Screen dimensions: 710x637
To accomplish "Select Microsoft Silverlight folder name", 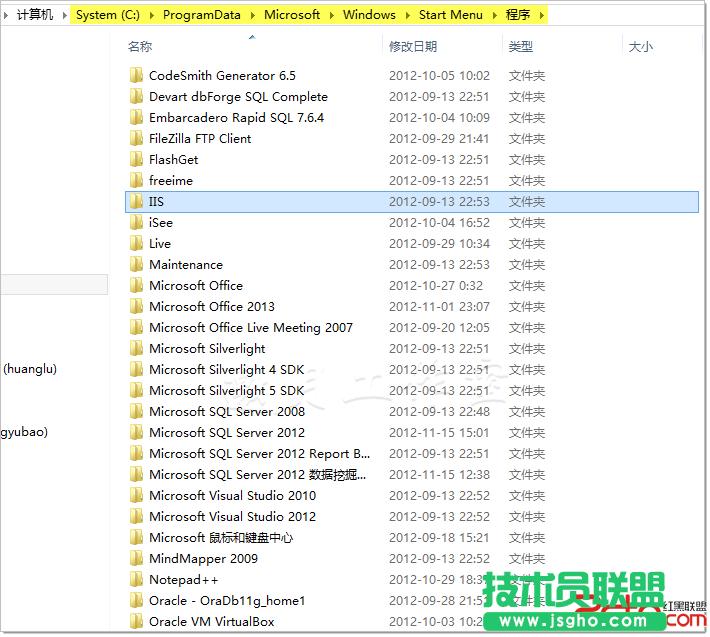I will [207, 349].
